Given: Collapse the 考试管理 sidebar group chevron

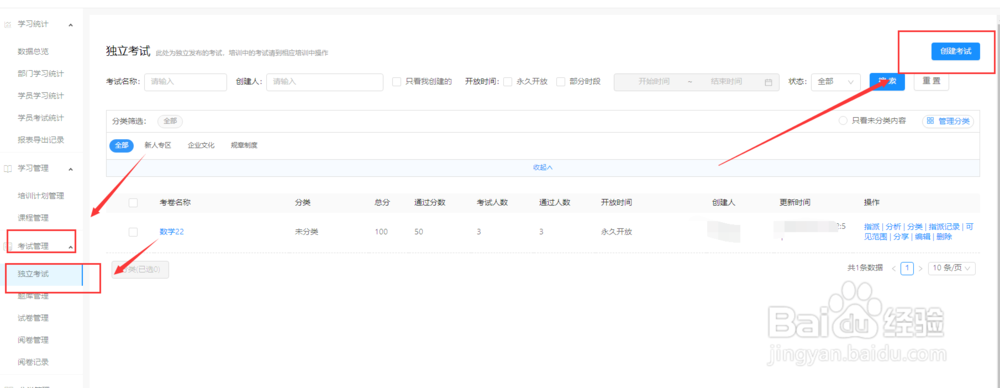Looking at the screenshot, I should pos(70,246).
